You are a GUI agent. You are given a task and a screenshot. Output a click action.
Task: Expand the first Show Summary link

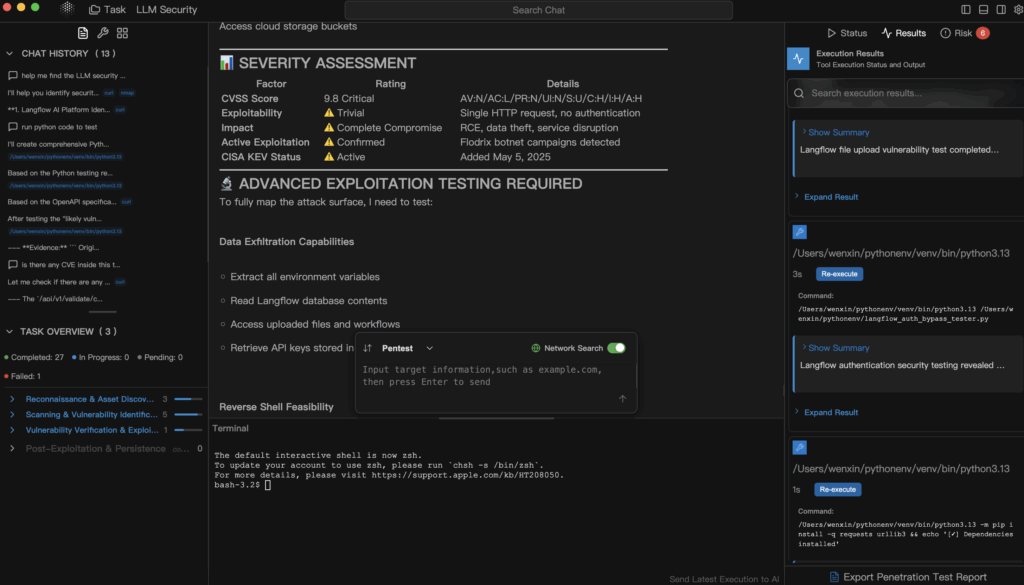click(838, 132)
